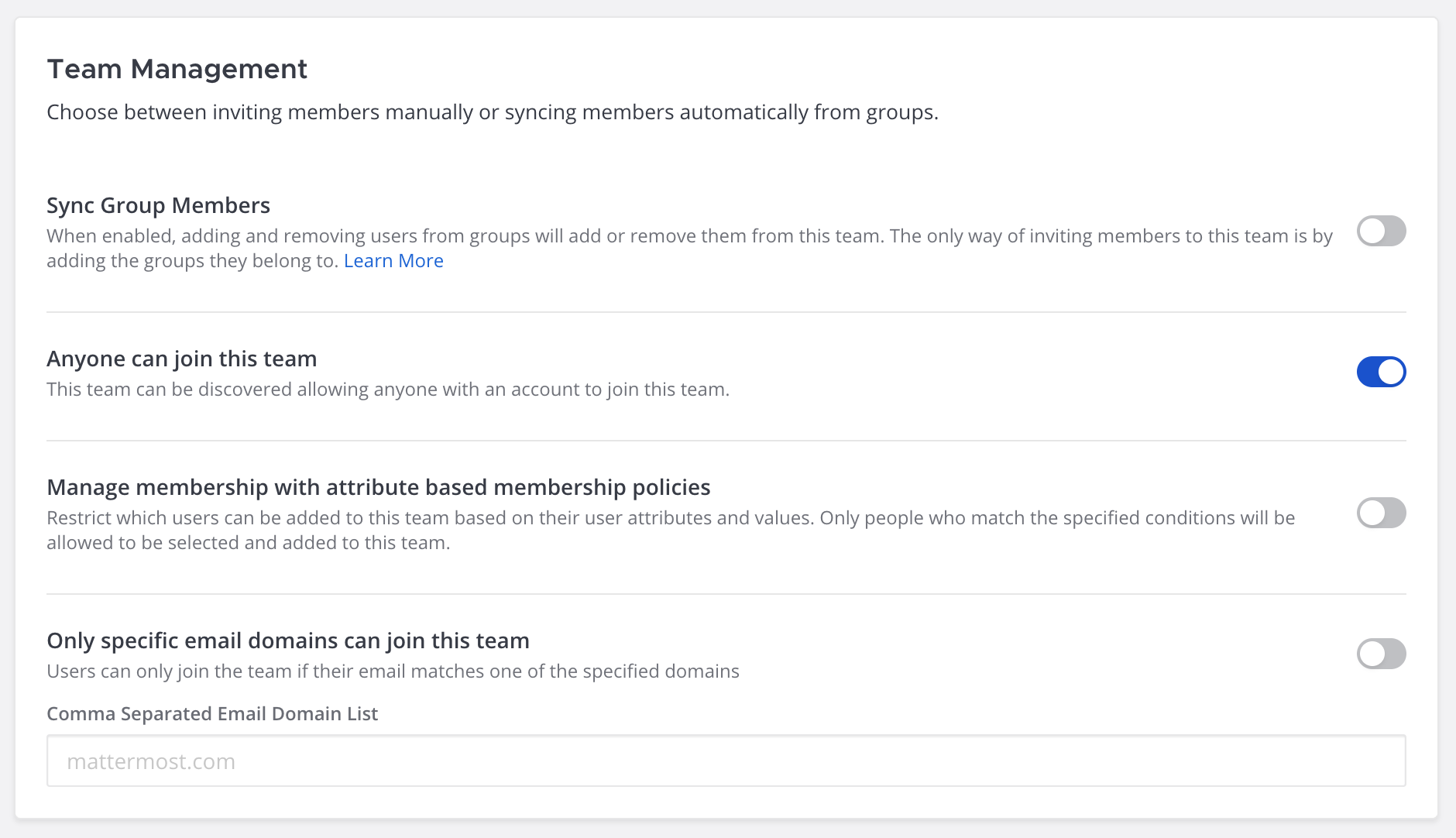Focus the Comma Separated Email Domain List field
This screenshot has height=838, width=1456.
726,761
